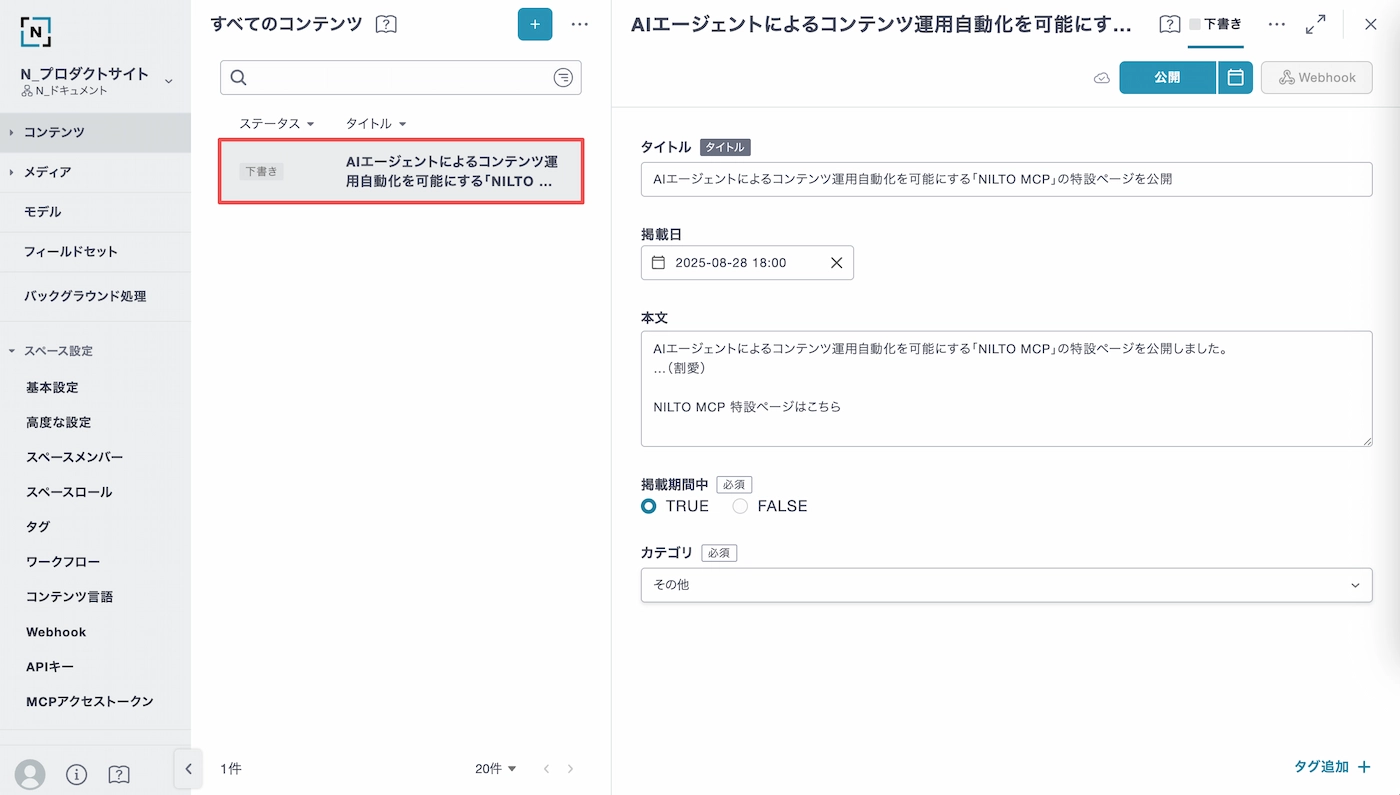Click the search magnifier icon

pos(238,77)
